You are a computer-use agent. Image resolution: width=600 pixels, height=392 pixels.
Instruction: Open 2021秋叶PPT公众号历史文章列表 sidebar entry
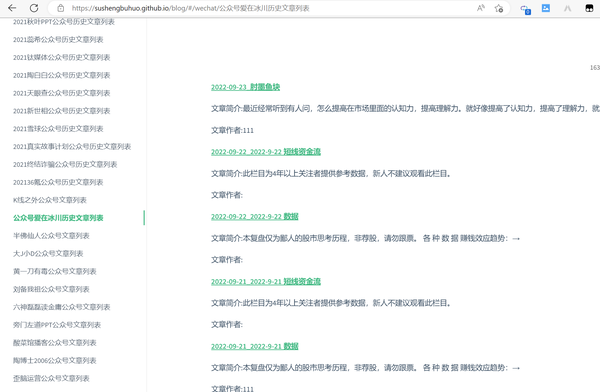64,22
